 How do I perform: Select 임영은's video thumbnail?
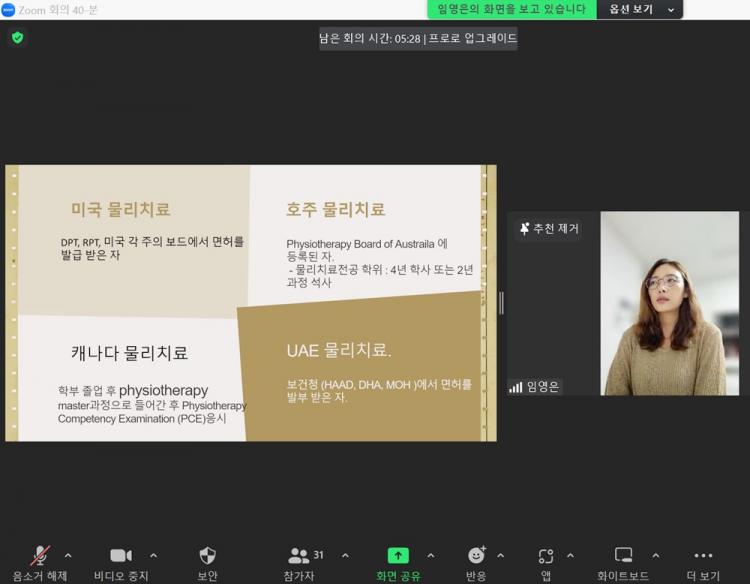click(663, 303)
